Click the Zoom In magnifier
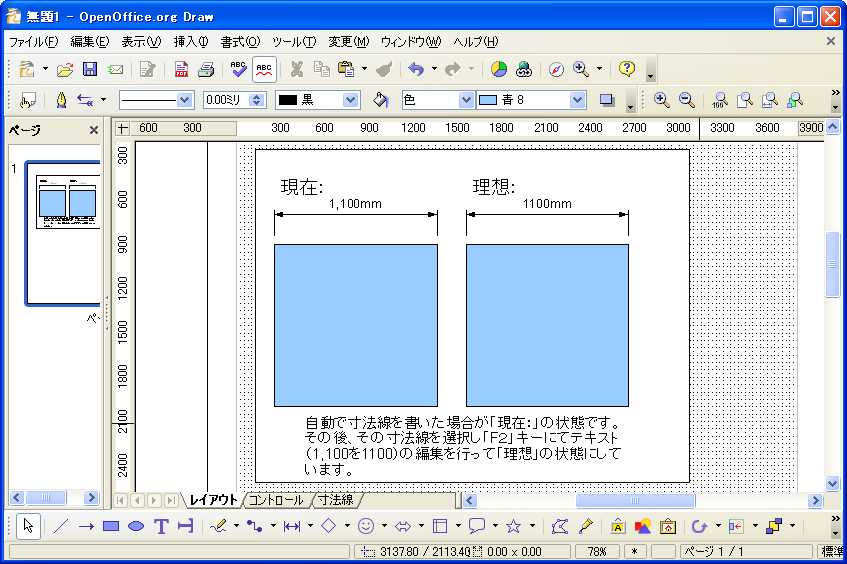 click(x=661, y=100)
